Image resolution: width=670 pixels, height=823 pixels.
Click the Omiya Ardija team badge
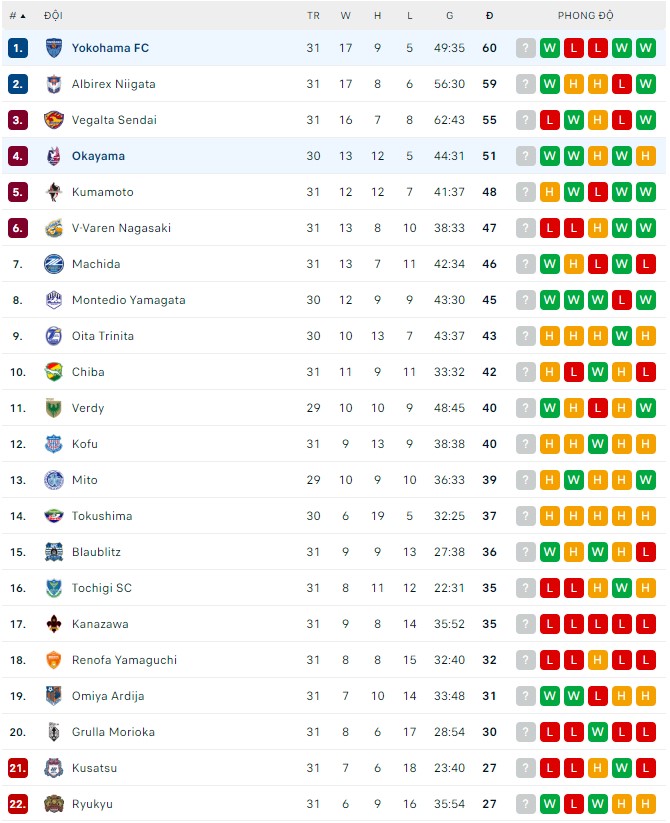(x=54, y=696)
